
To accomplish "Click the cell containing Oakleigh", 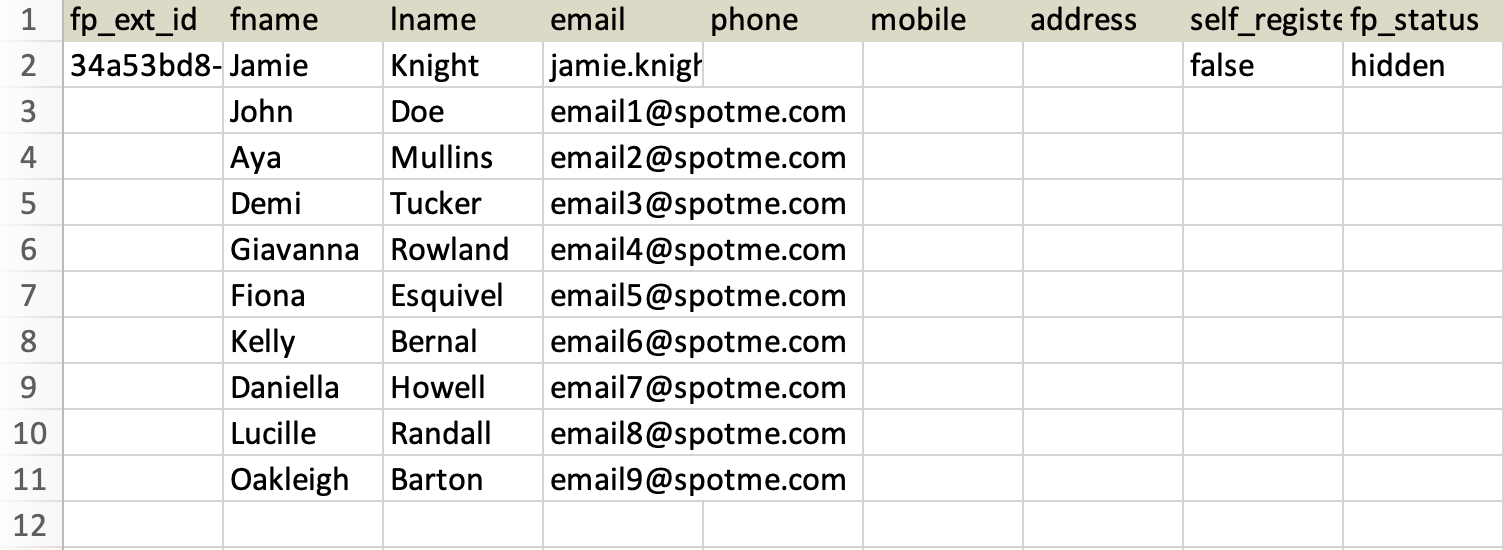I will click(303, 480).
